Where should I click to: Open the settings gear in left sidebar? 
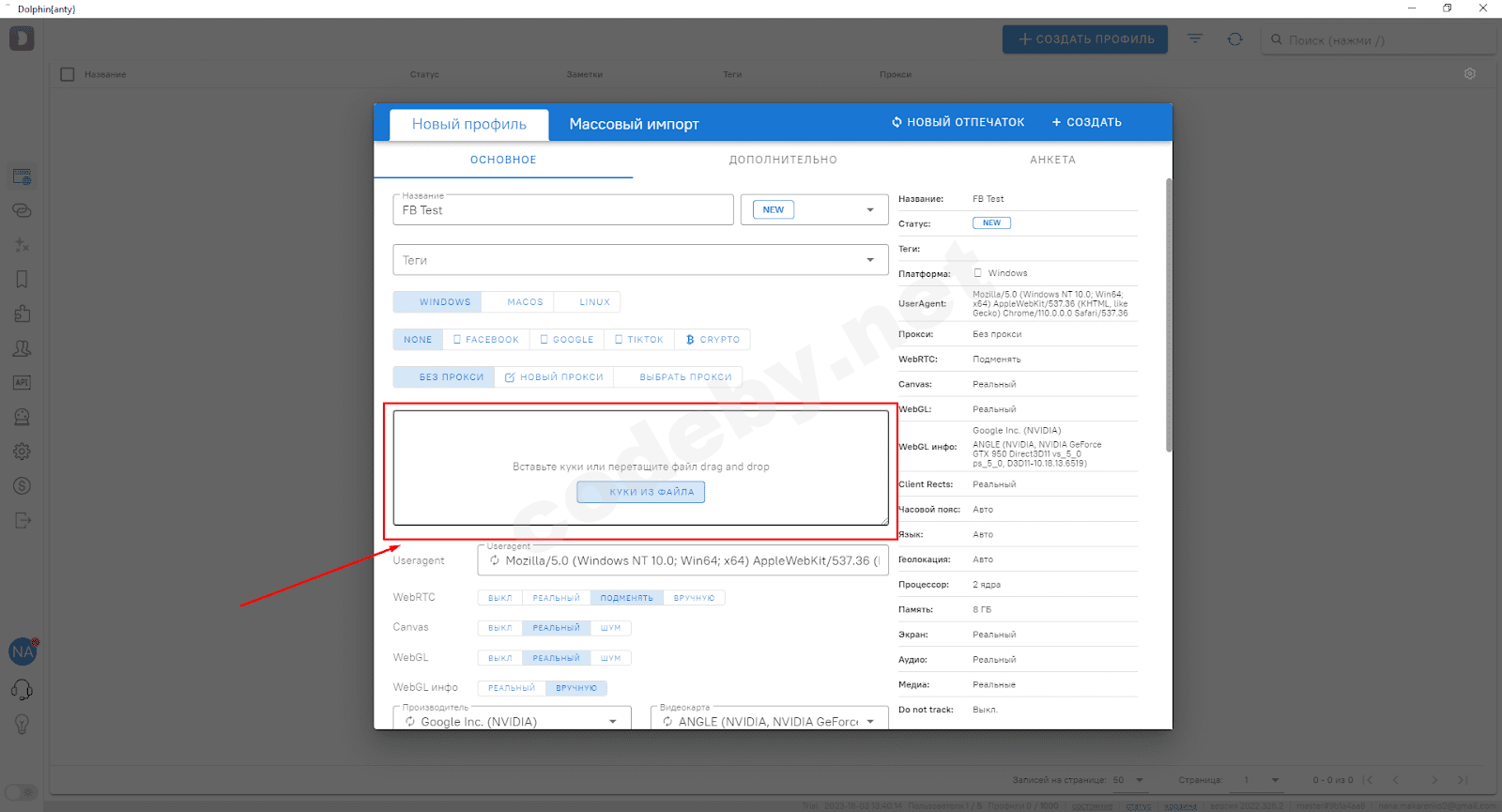pyautogui.click(x=22, y=452)
